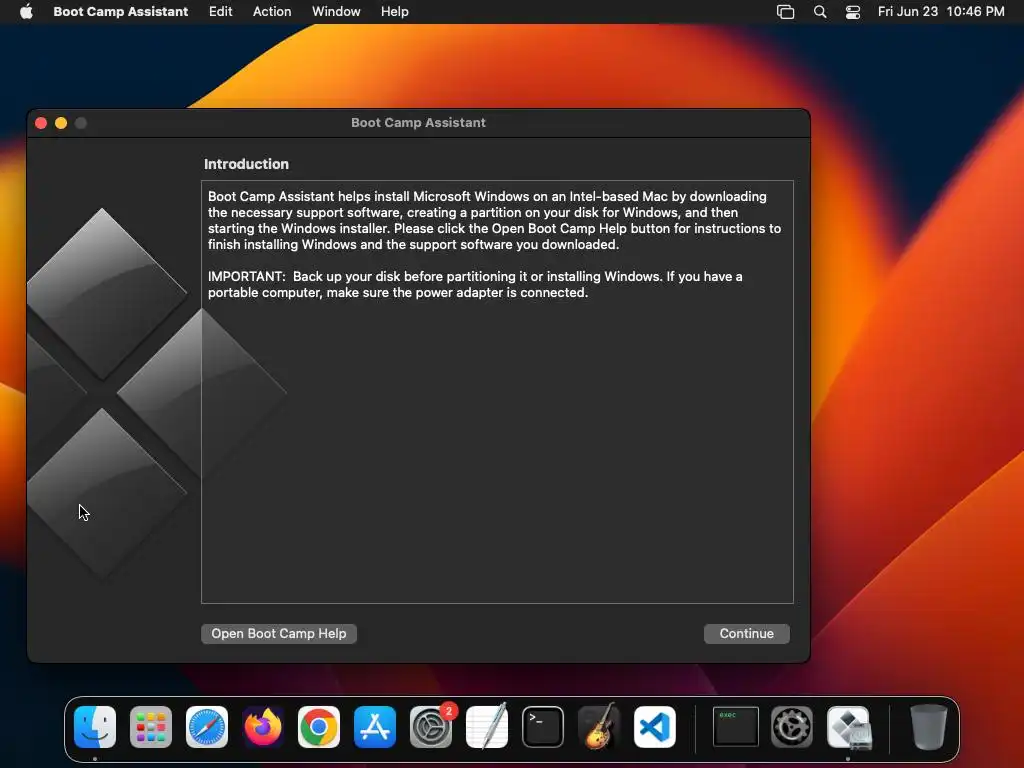Open the Window menu
1024x768 pixels.
pyautogui.click(x=336, y=12)
